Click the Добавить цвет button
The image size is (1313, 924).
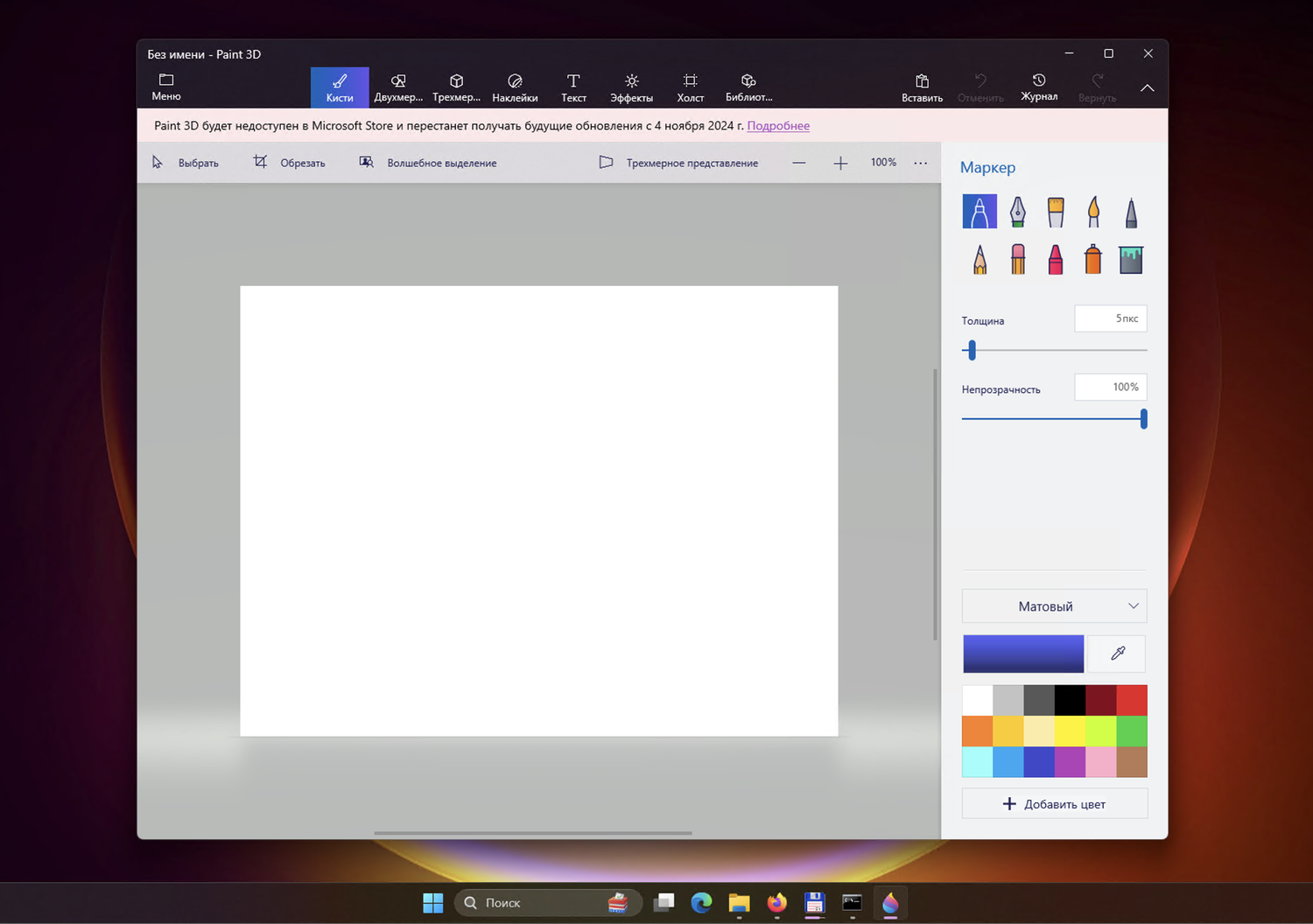coord(1054,804)
